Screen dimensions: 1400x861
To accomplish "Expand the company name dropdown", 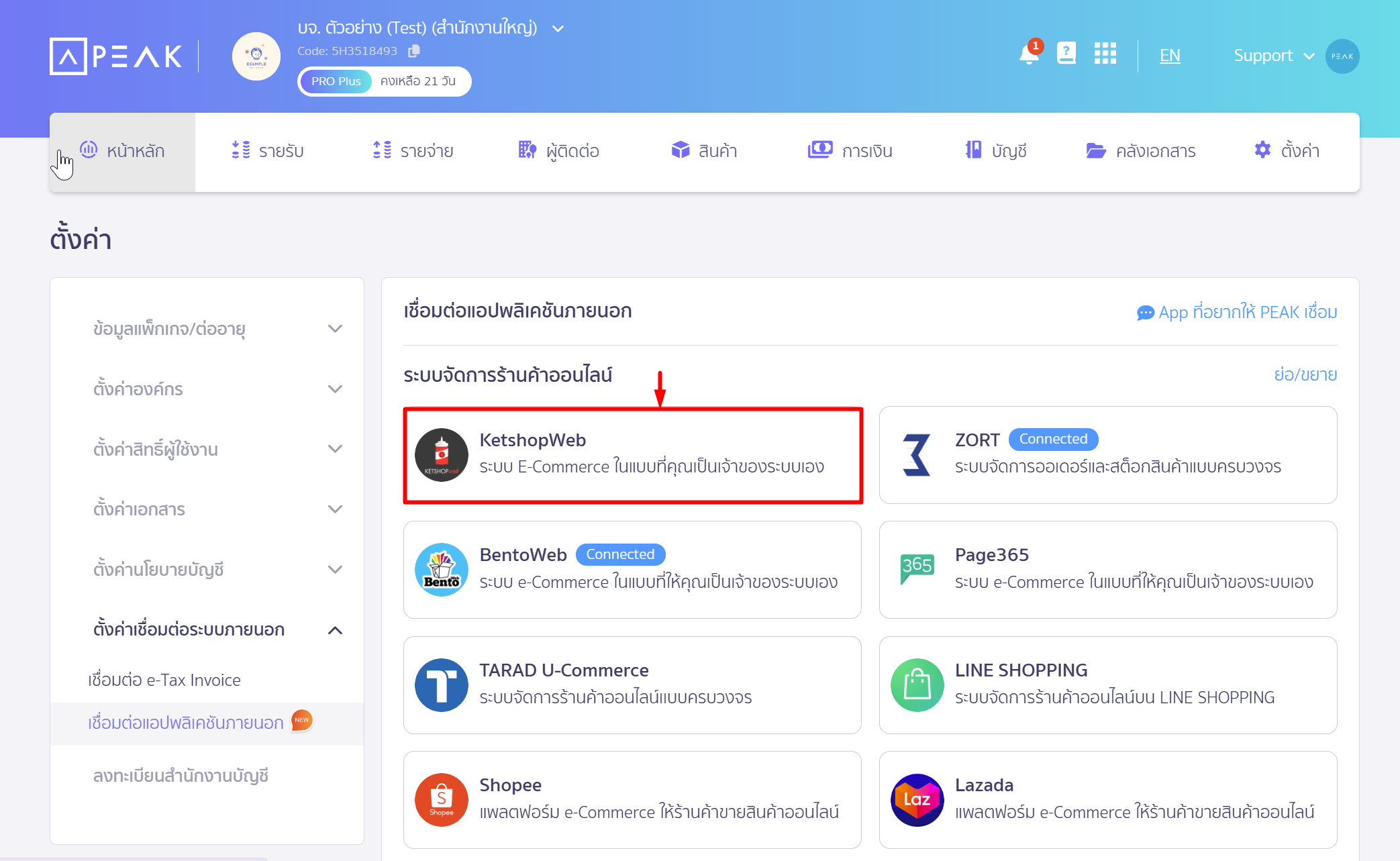I will [558, 29].
